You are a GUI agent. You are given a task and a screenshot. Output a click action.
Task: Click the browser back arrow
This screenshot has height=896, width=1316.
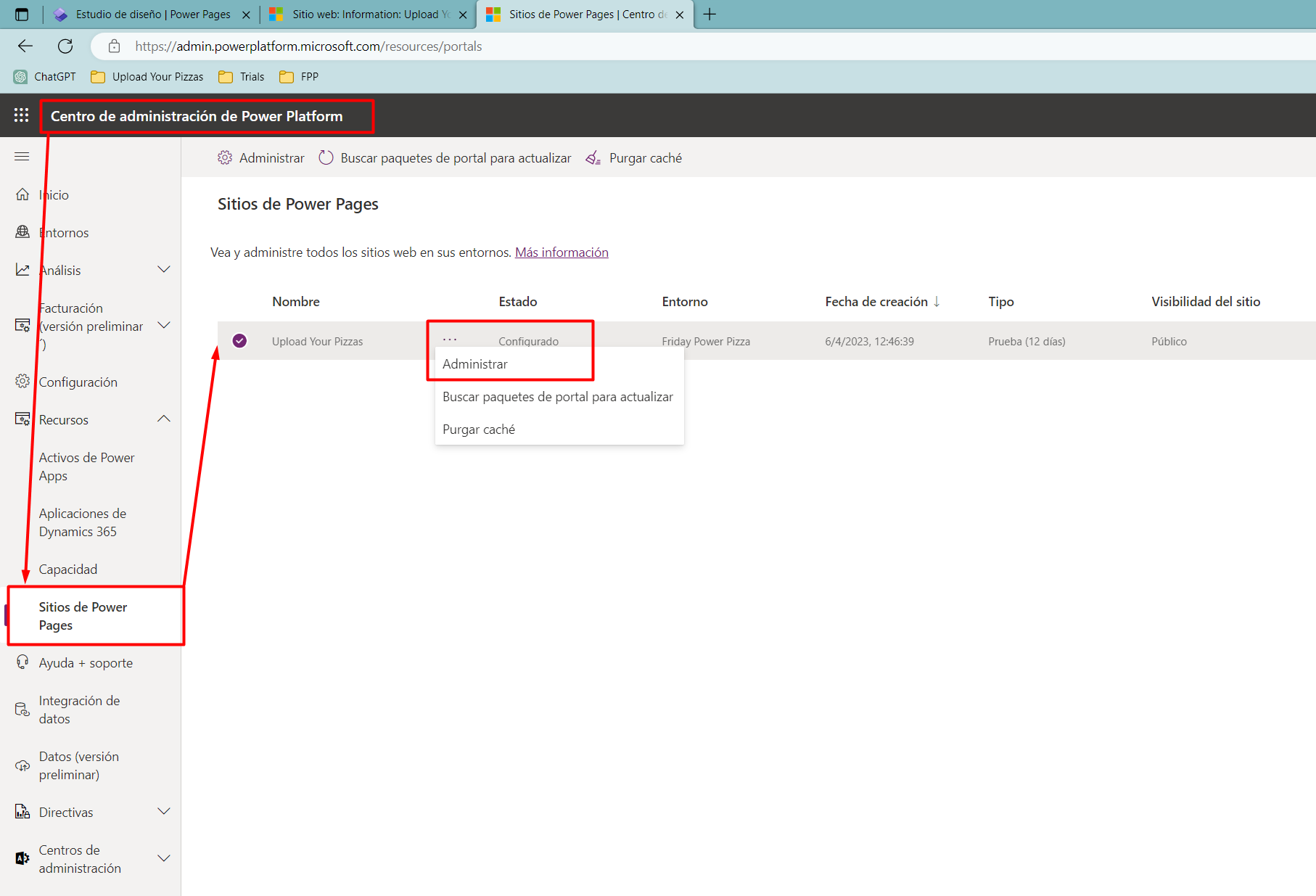(x=25, y=46)
